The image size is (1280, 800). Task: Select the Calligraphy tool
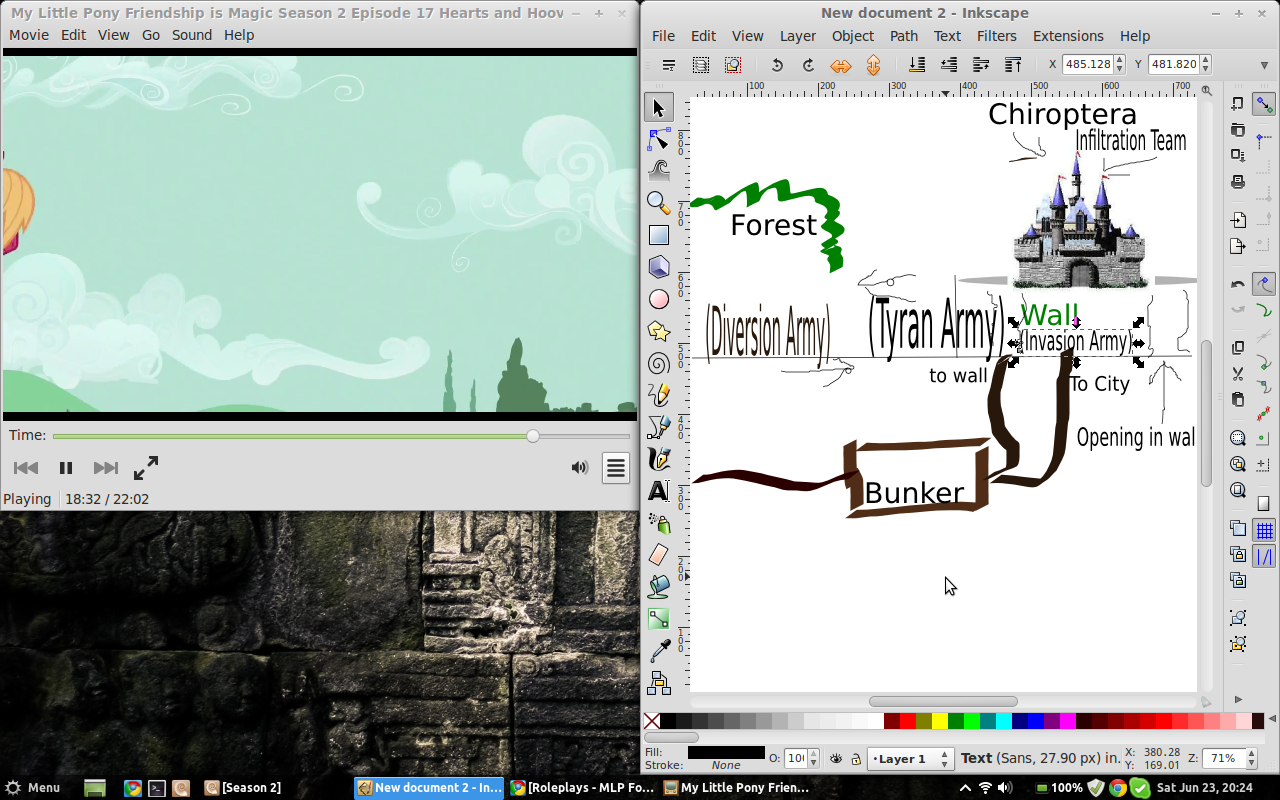659,459
